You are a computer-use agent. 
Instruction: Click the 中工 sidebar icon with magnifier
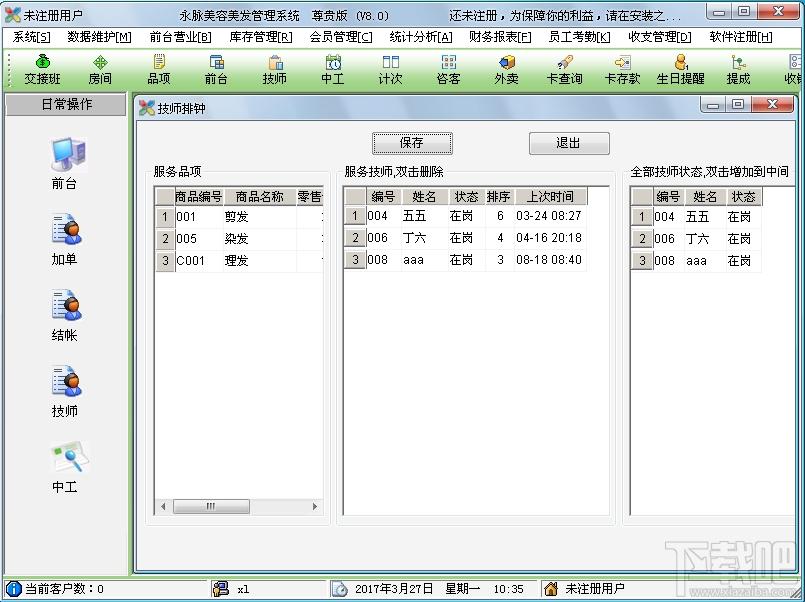pos(65,467)
